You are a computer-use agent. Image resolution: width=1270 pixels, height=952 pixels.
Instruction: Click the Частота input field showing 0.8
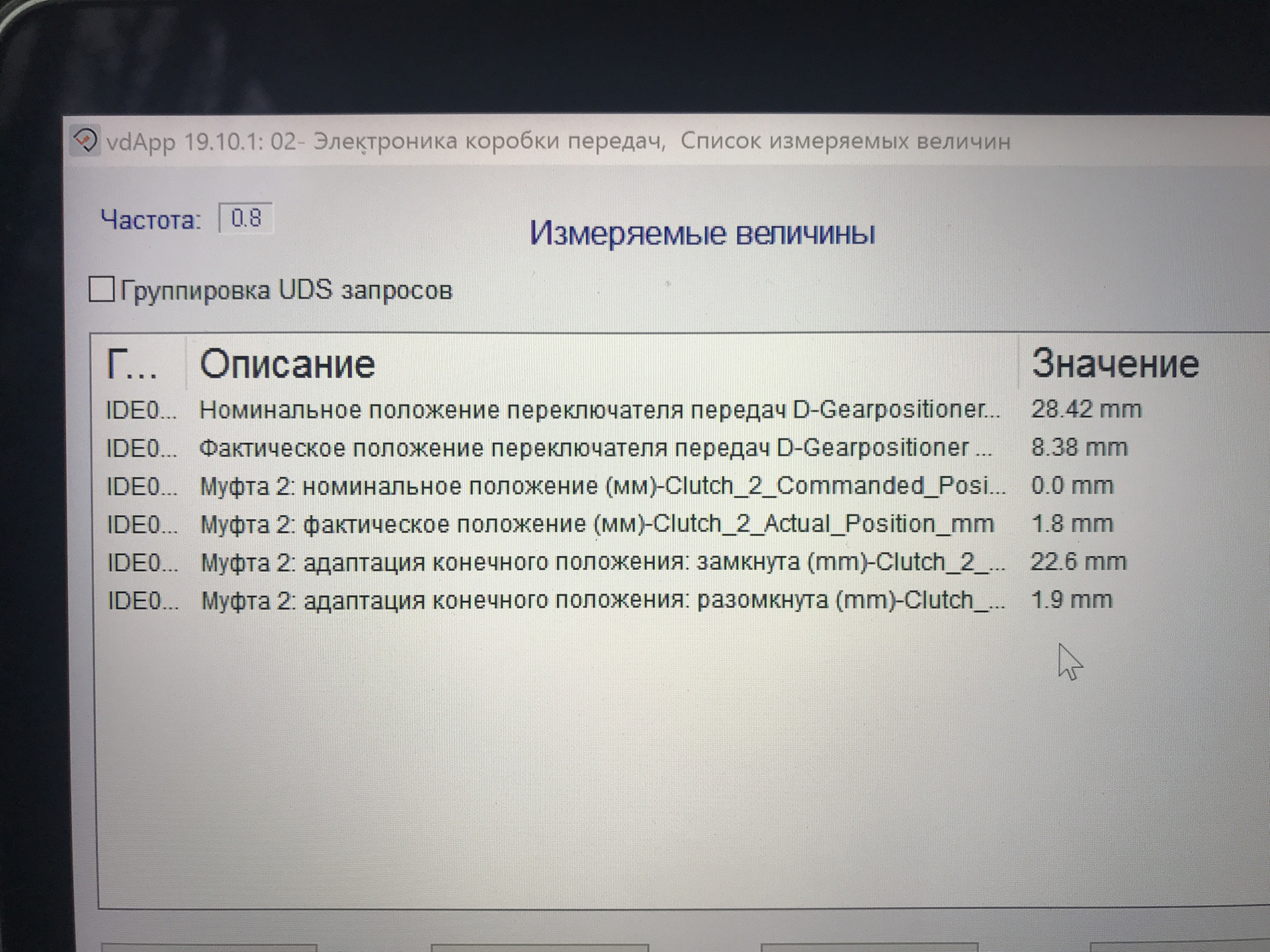pos(245,219)
